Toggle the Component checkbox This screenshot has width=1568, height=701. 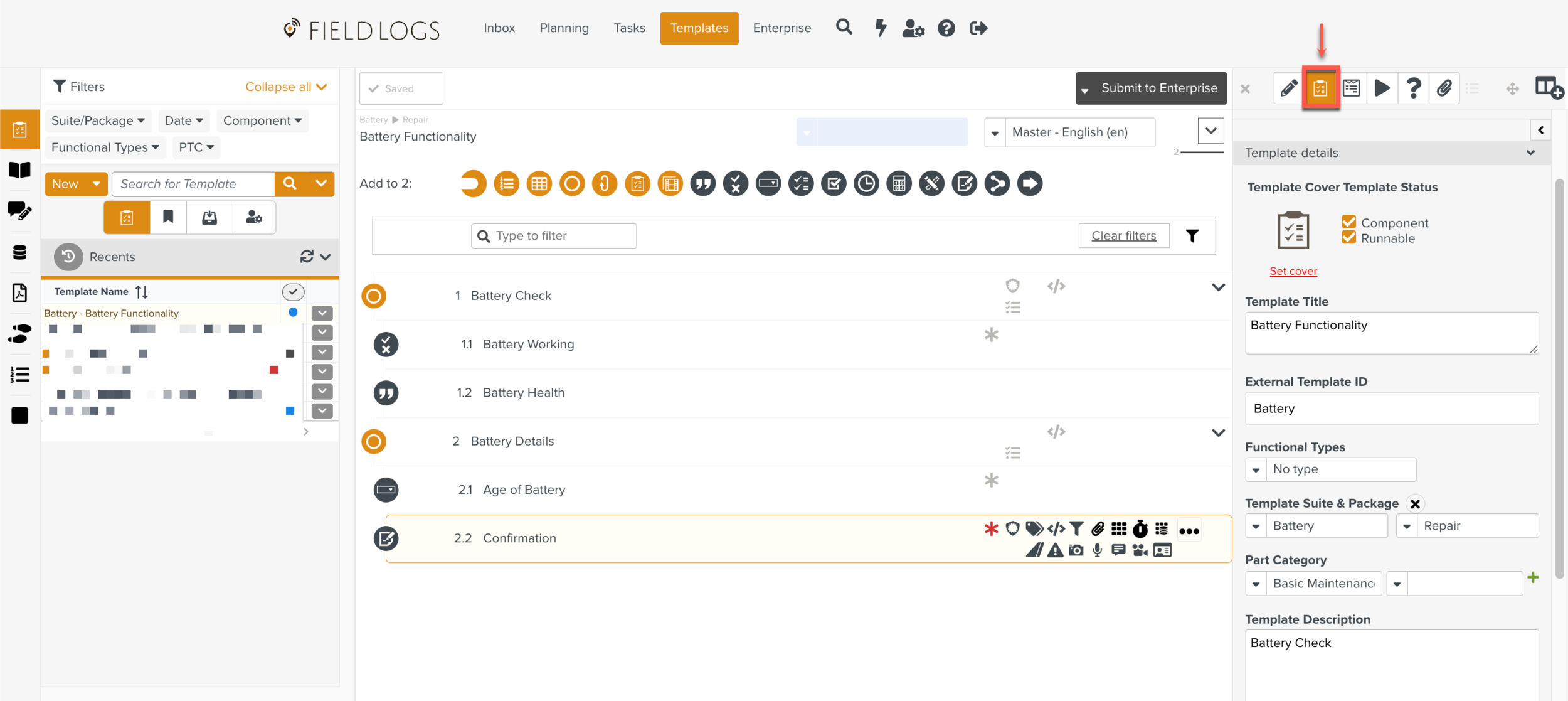pyautogui.click(x=1348, y=222)
